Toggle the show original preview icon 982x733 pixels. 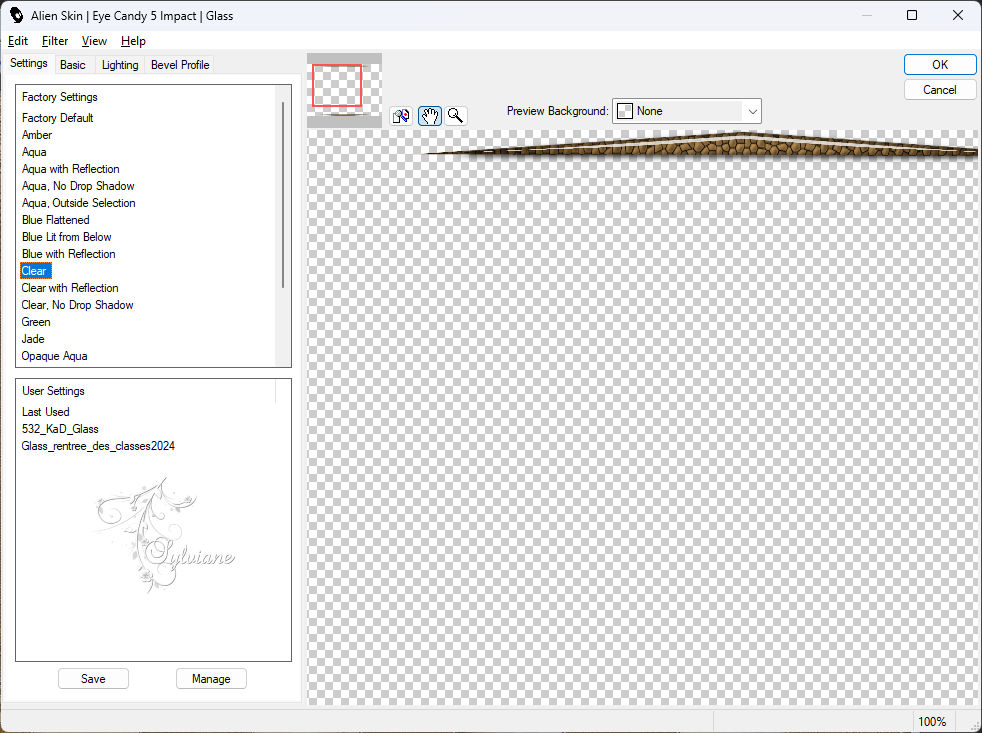(x=401, y=116)
